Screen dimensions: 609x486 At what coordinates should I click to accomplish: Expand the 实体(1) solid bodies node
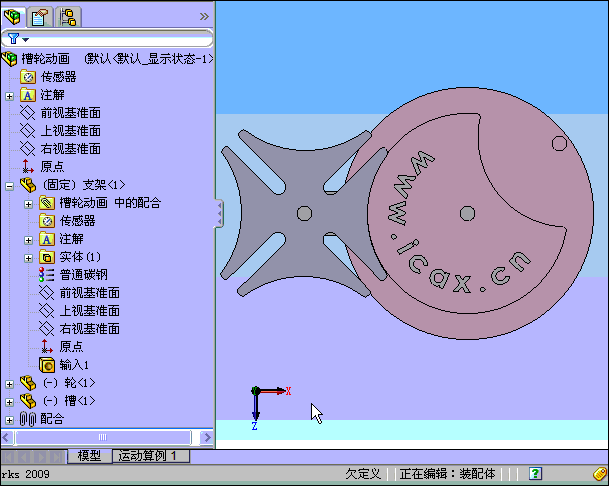pyautogui.click(x=28, y=258)
